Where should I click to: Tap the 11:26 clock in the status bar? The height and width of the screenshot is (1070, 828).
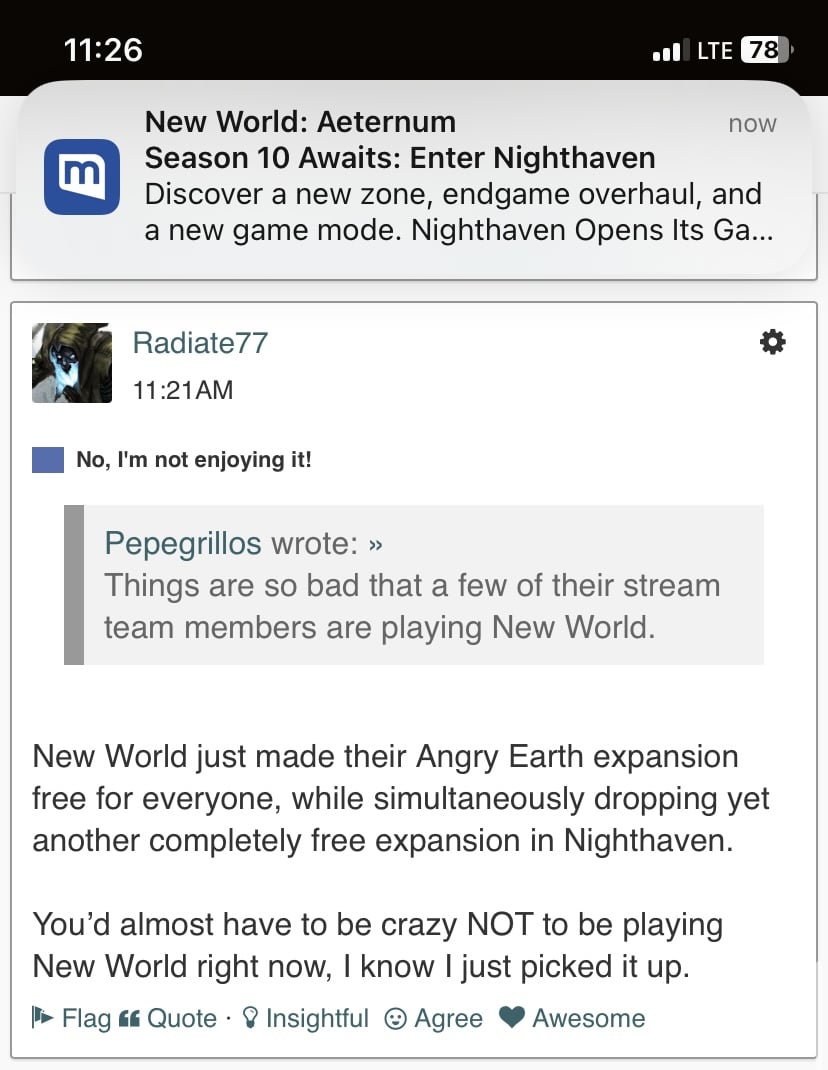point(103,50)
